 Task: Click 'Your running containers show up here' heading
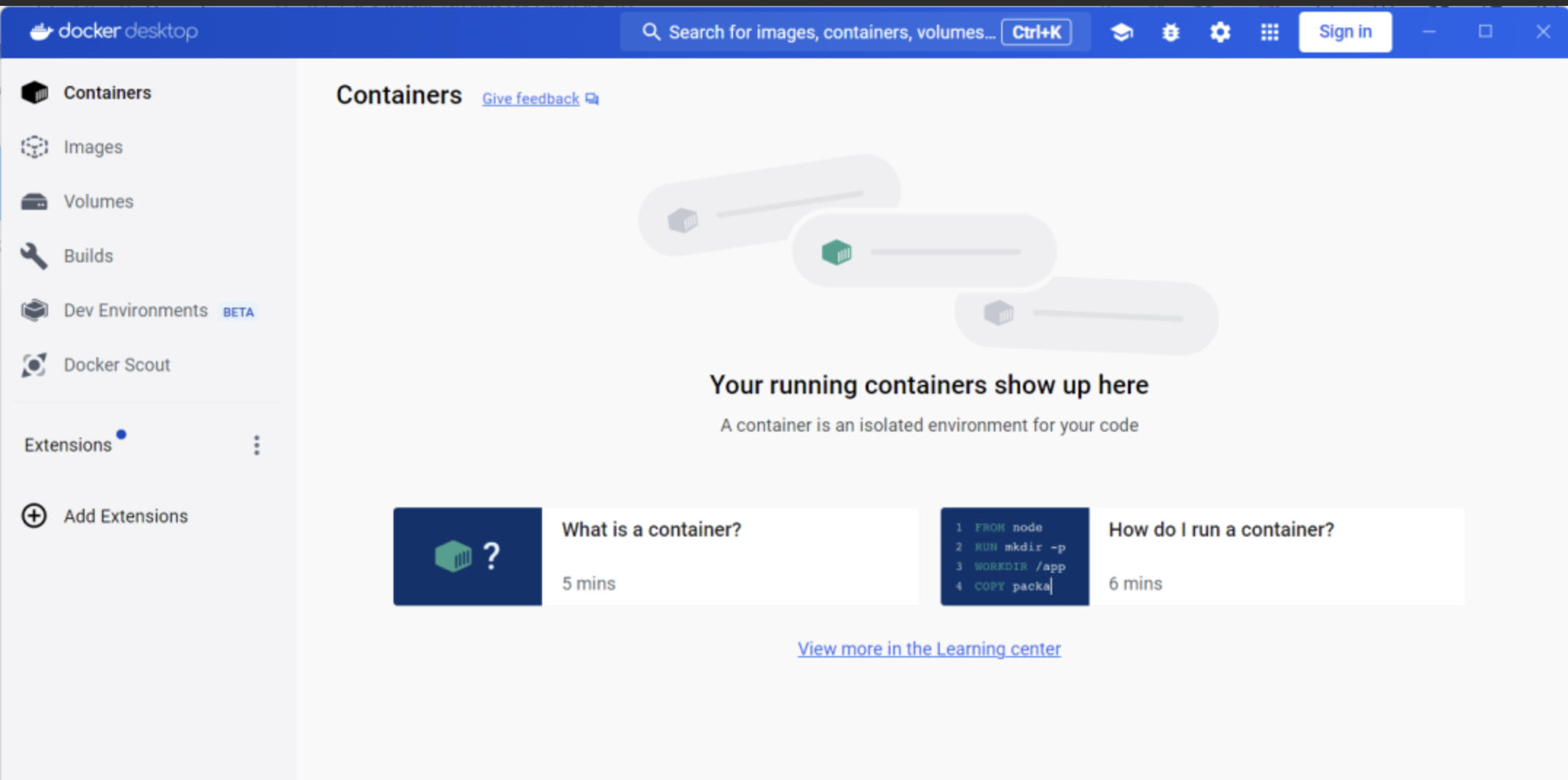point(929,385)
